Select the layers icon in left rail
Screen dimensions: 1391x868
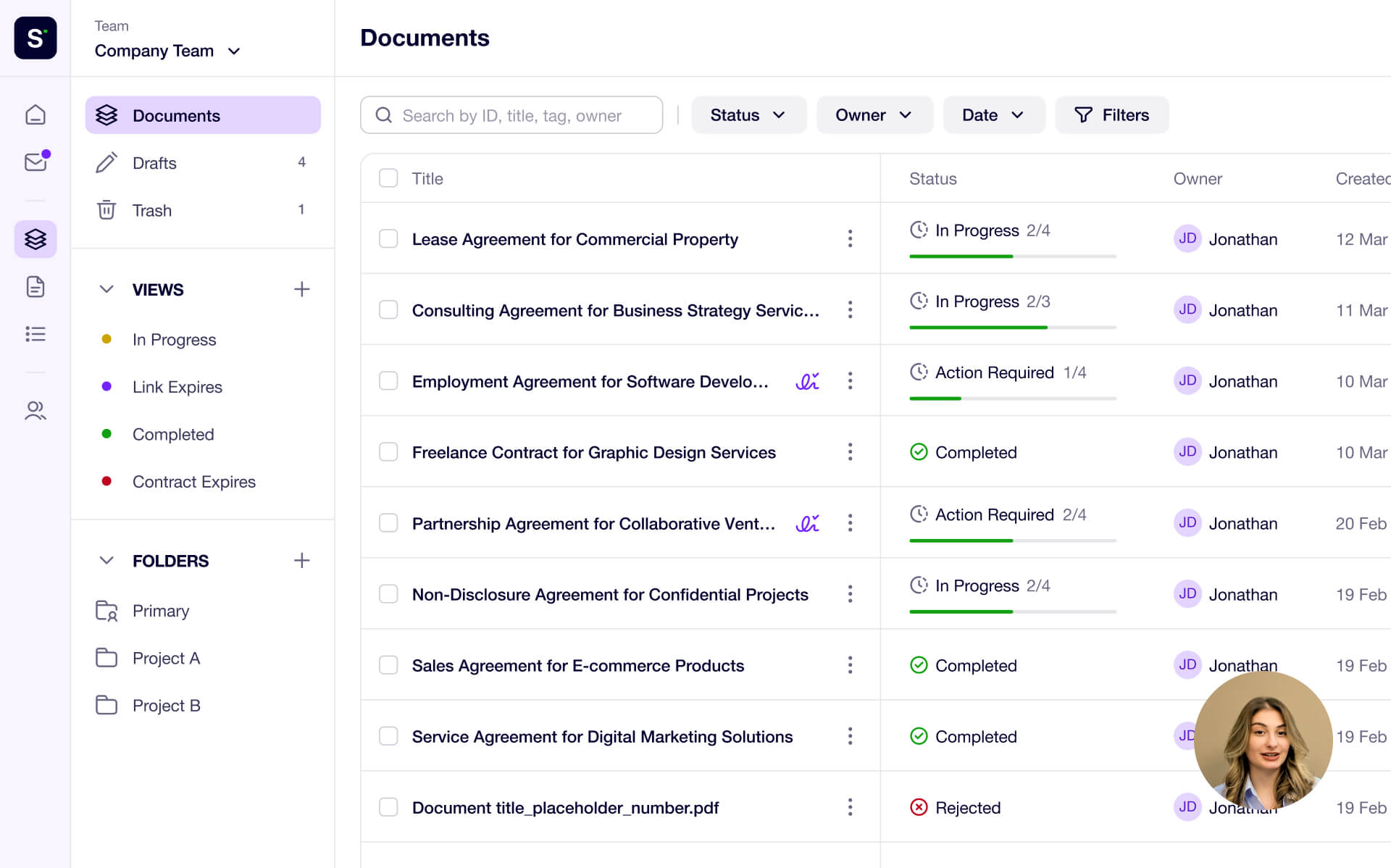tap(35, 239)
